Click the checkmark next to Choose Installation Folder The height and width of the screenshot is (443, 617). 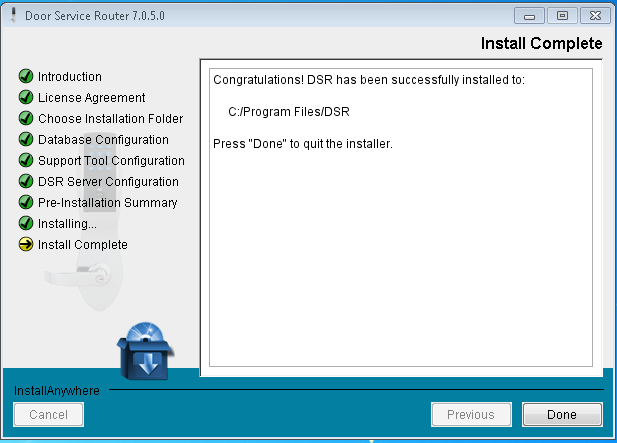[26, 118]
